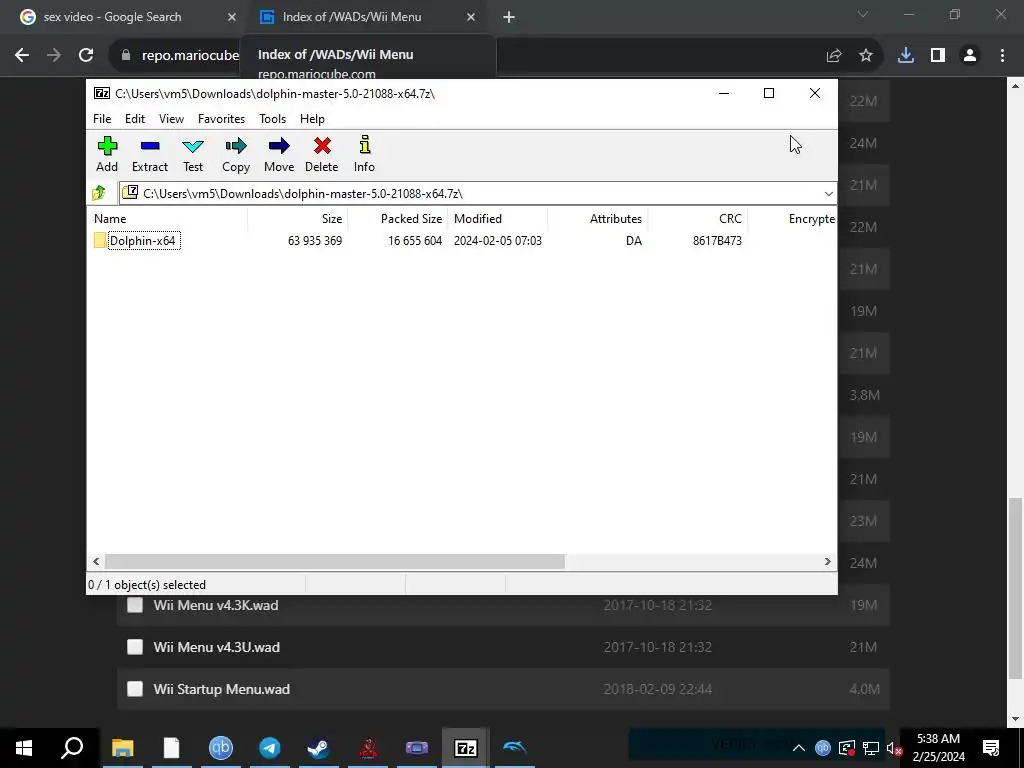This screenshot has height=768, width=1024.
Task: Sort by CRC column header
Action: 697,219
